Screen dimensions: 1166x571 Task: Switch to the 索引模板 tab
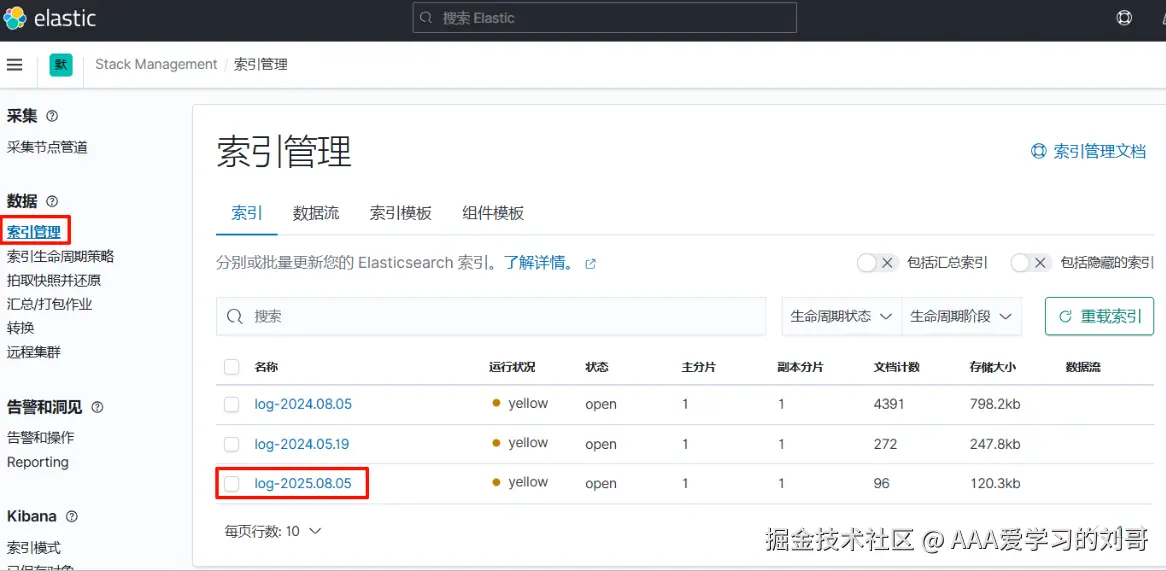click(x=401, y=213)
